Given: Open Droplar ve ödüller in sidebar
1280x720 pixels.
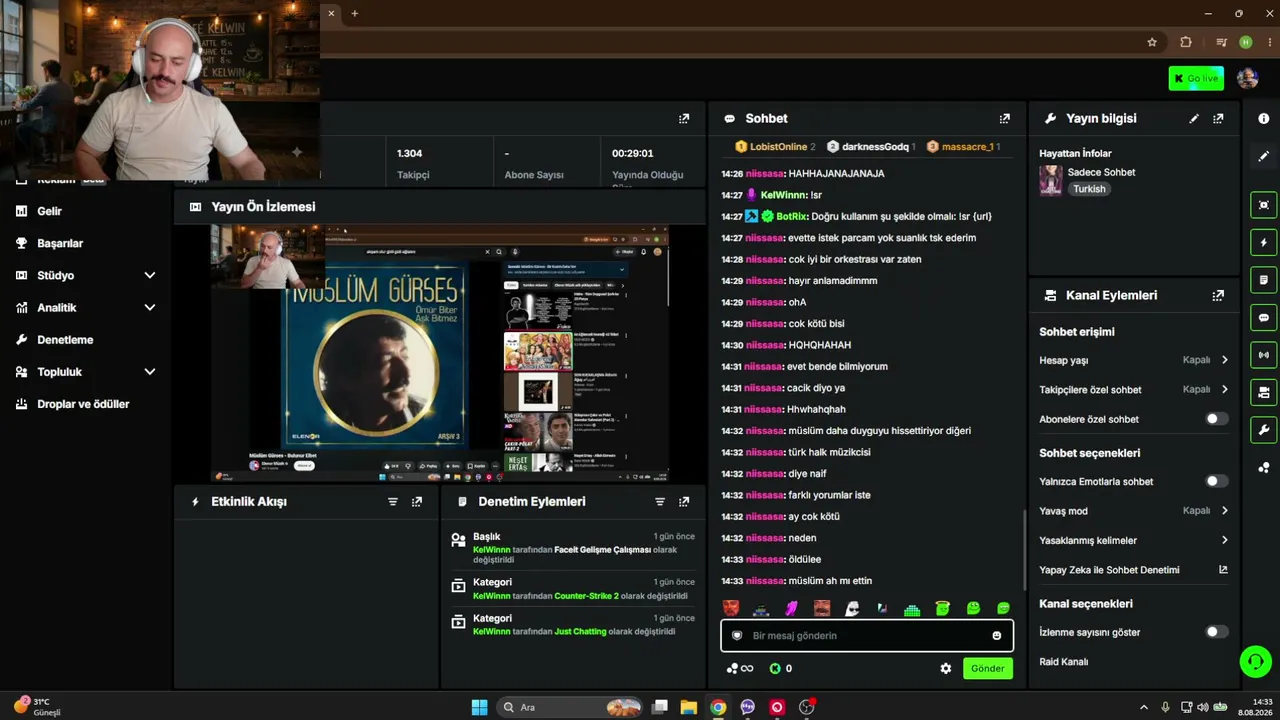Looking at the screenshot, I should [x=85, y=404].
